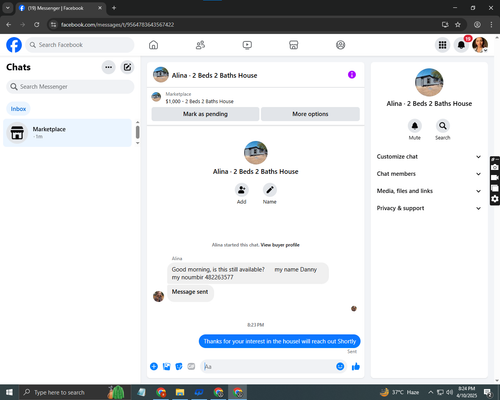Select the Messenger | Facebook browser tab
This screenshot has width=500, height=400.
[x=61, y=8]
